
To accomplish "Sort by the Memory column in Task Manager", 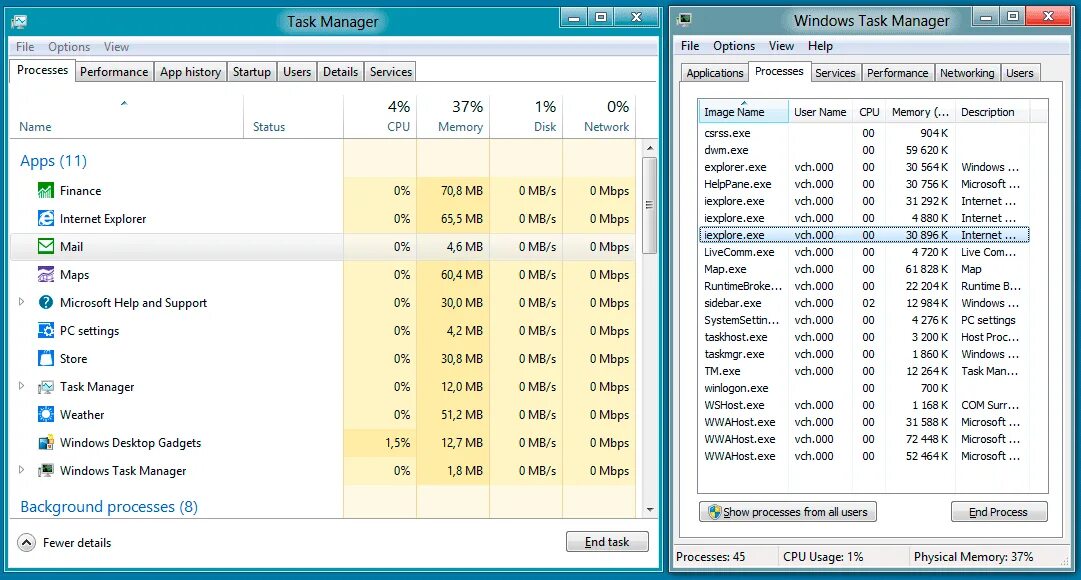I will (453, 116).
